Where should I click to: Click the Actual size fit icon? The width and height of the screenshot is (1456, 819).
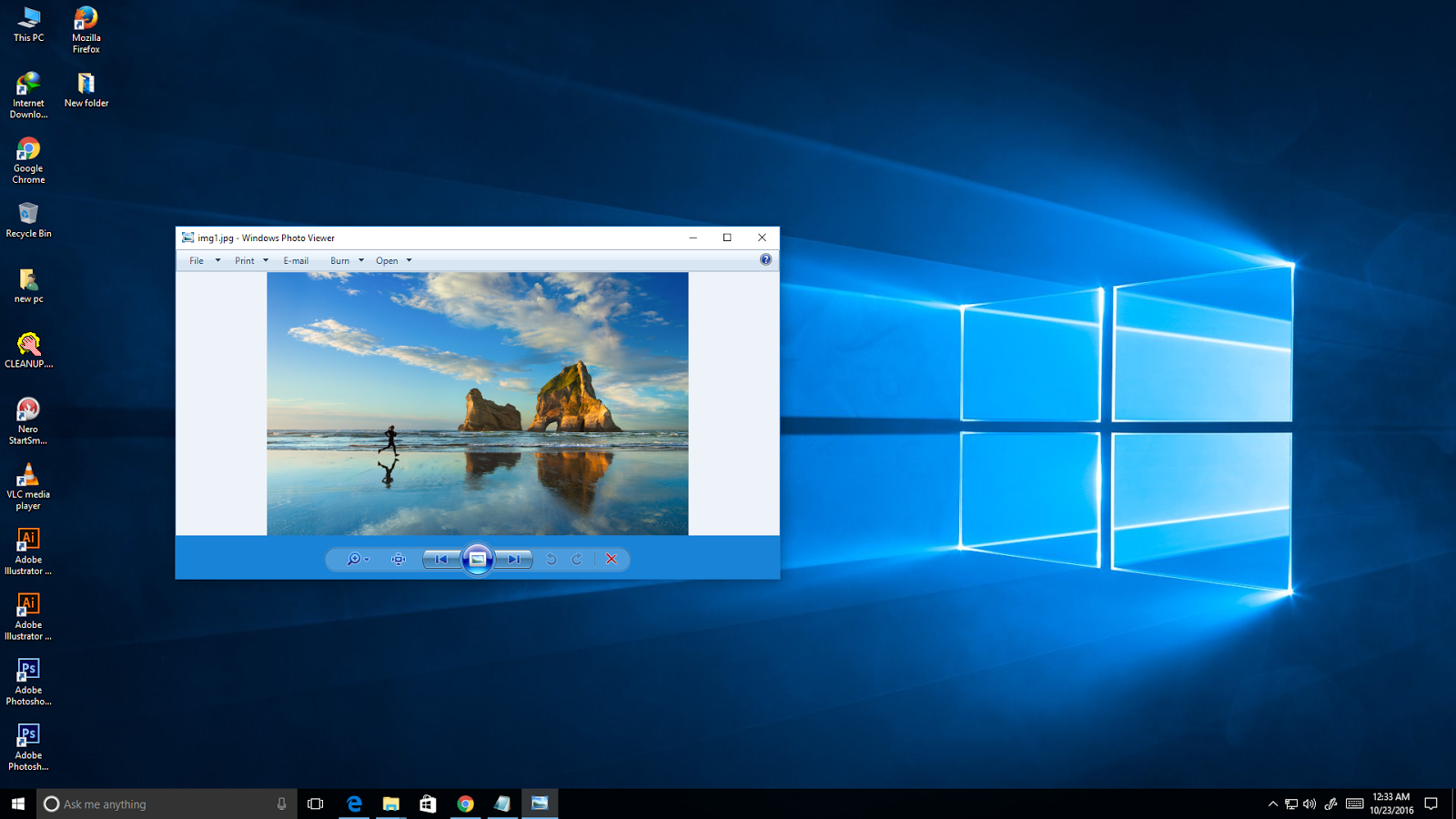399,560
